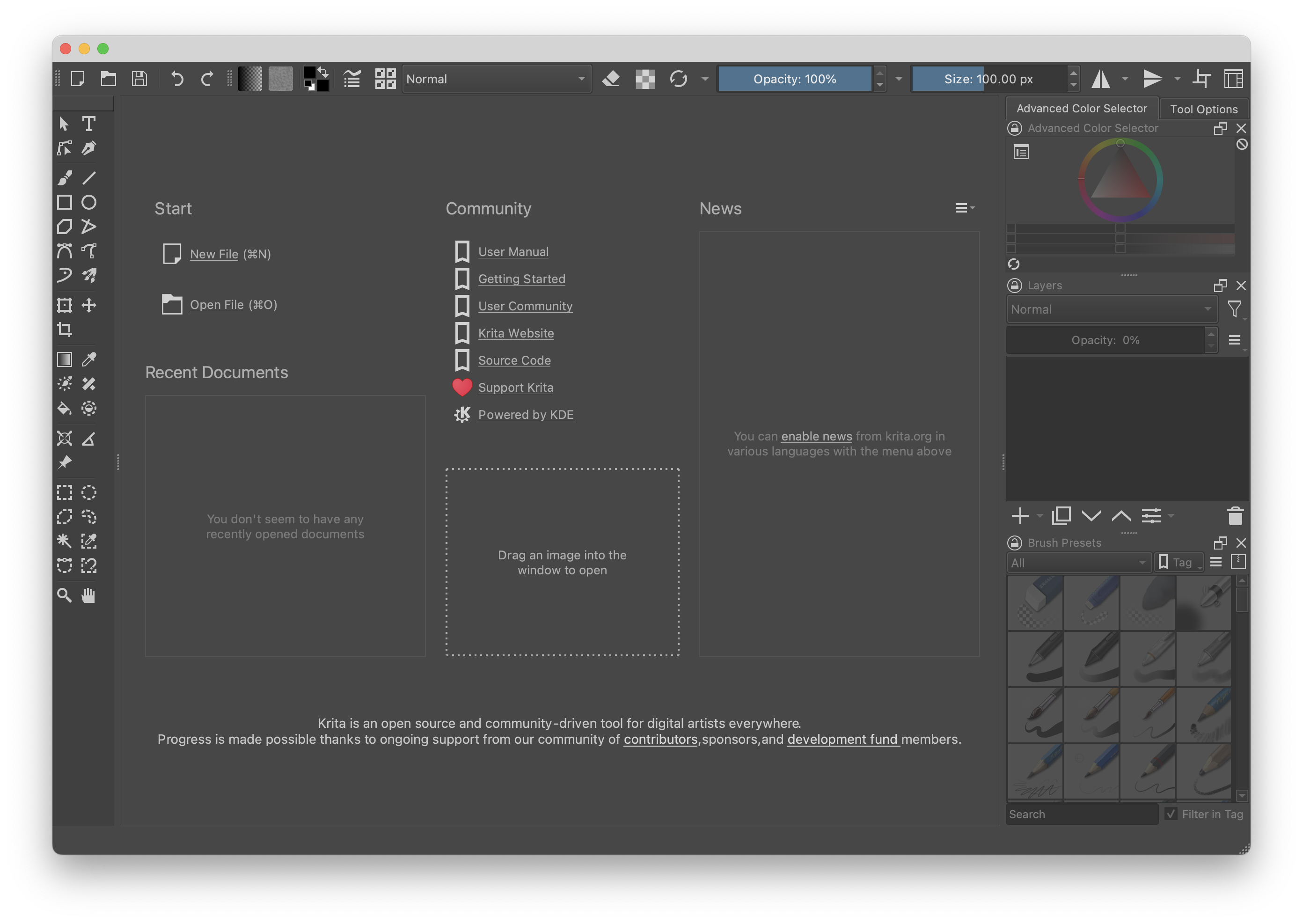Screen dimensions: 1303x924
Task: Lock the Brush Presets docker
Action: click(x=1014, y=542)
